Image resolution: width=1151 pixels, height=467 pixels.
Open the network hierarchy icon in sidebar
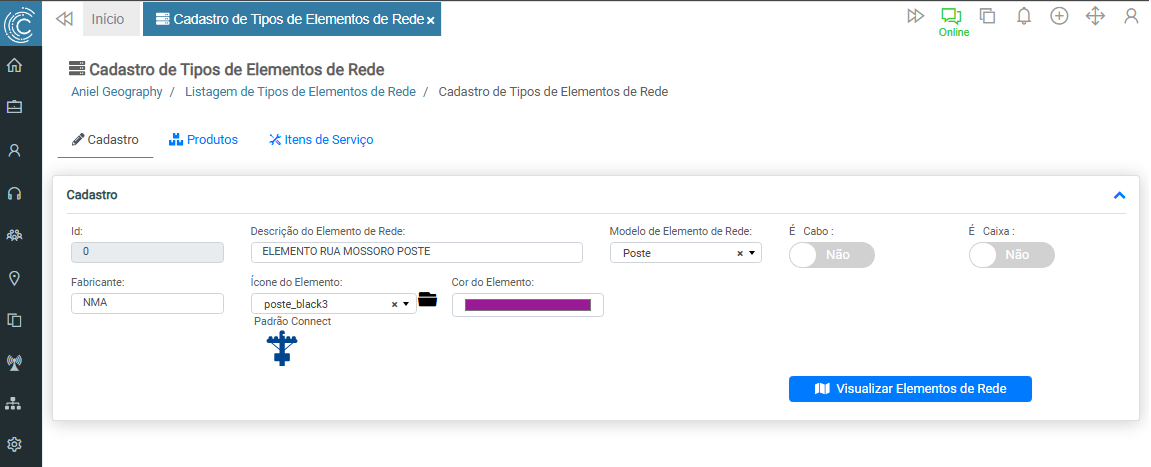coord(14,404)
